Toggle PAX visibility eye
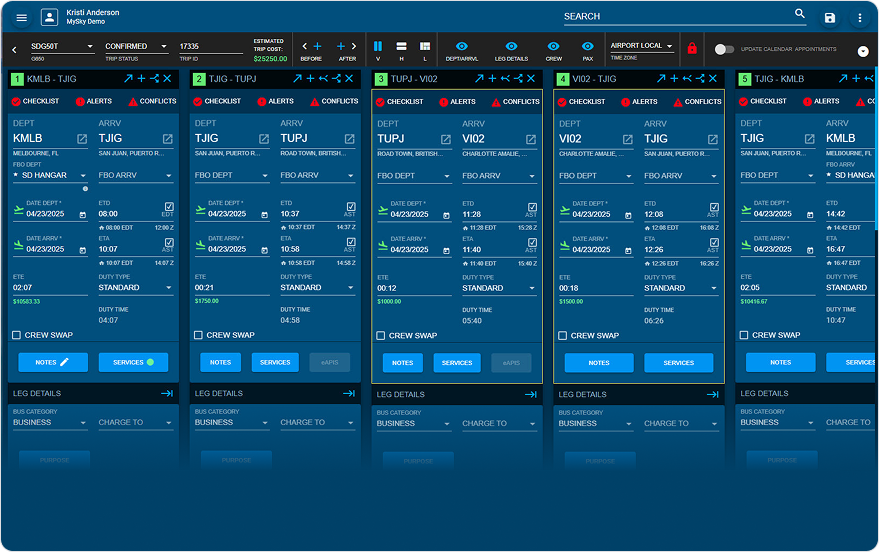Image resolution: width=879 pixels, height=552 pixels. 587,47
